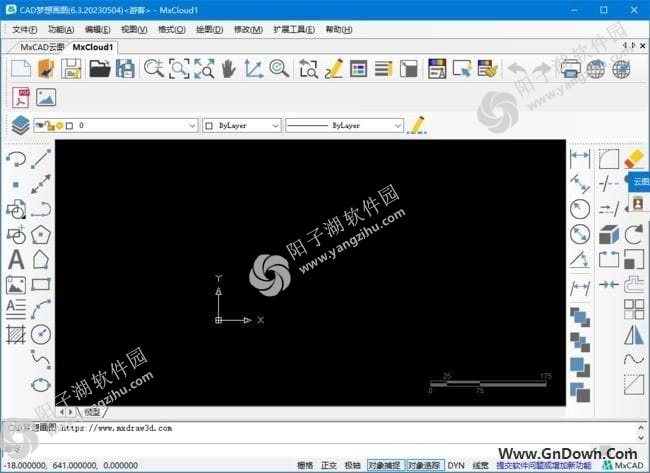Toggle 正交 ortho mode in status bar

click(329, 466)
